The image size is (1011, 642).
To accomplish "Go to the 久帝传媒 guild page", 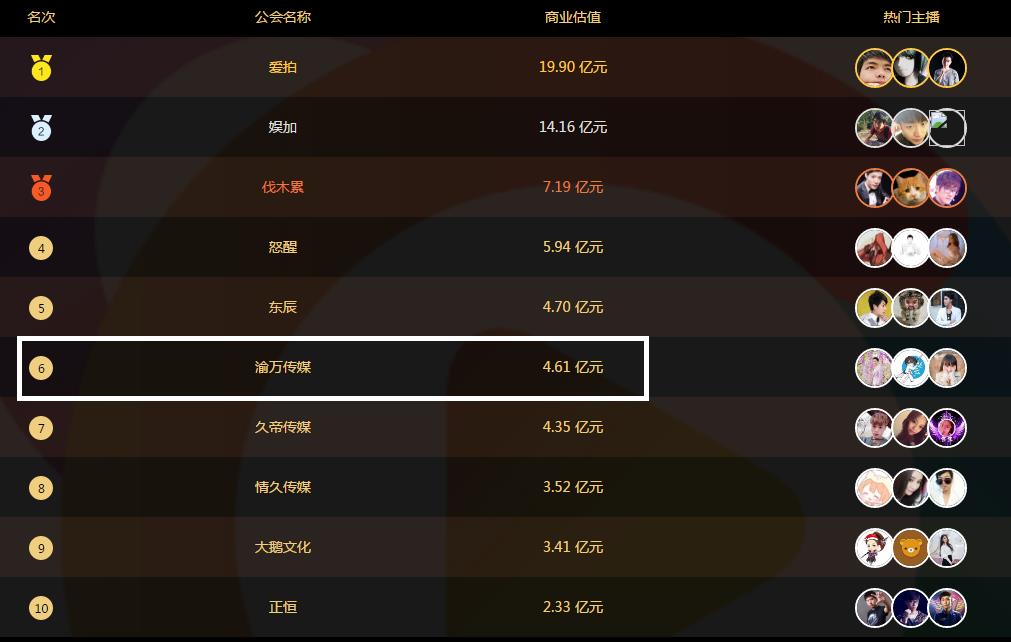I will click(283, 427).
